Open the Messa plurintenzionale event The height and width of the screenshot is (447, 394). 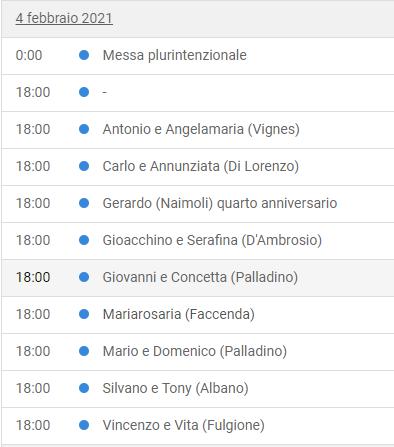(175, 55)
